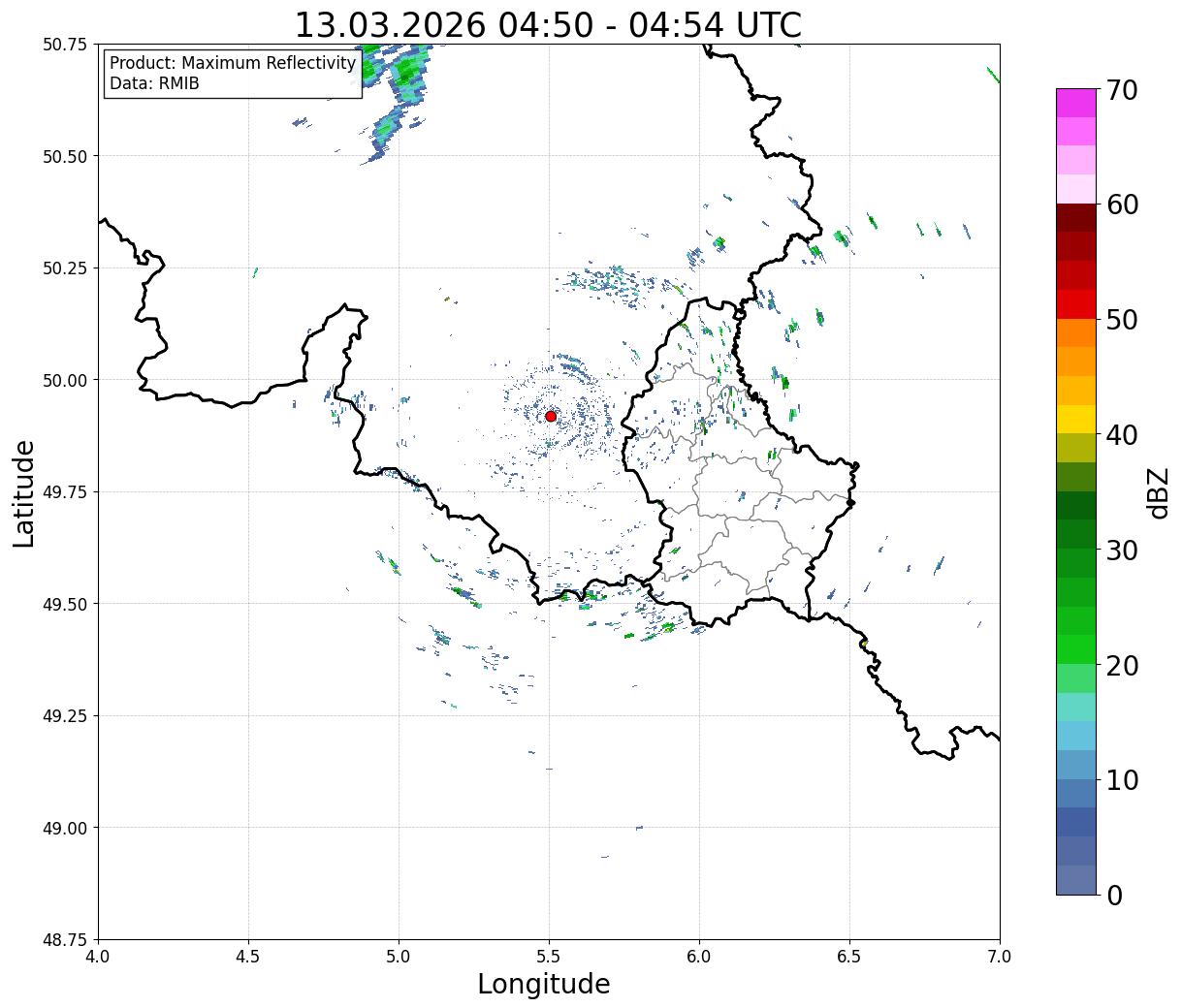Viewport: 1182px width, 1008px height.
Task: Click the red radar location marker
Action: (551, 416)
